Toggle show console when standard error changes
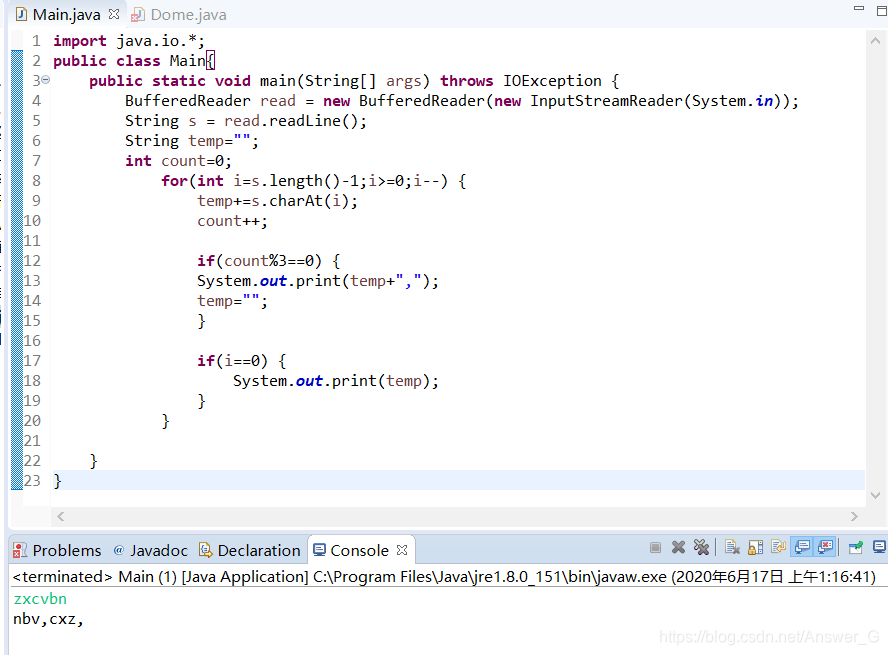This screenshot has height=655, width=888. pos(825,547)
